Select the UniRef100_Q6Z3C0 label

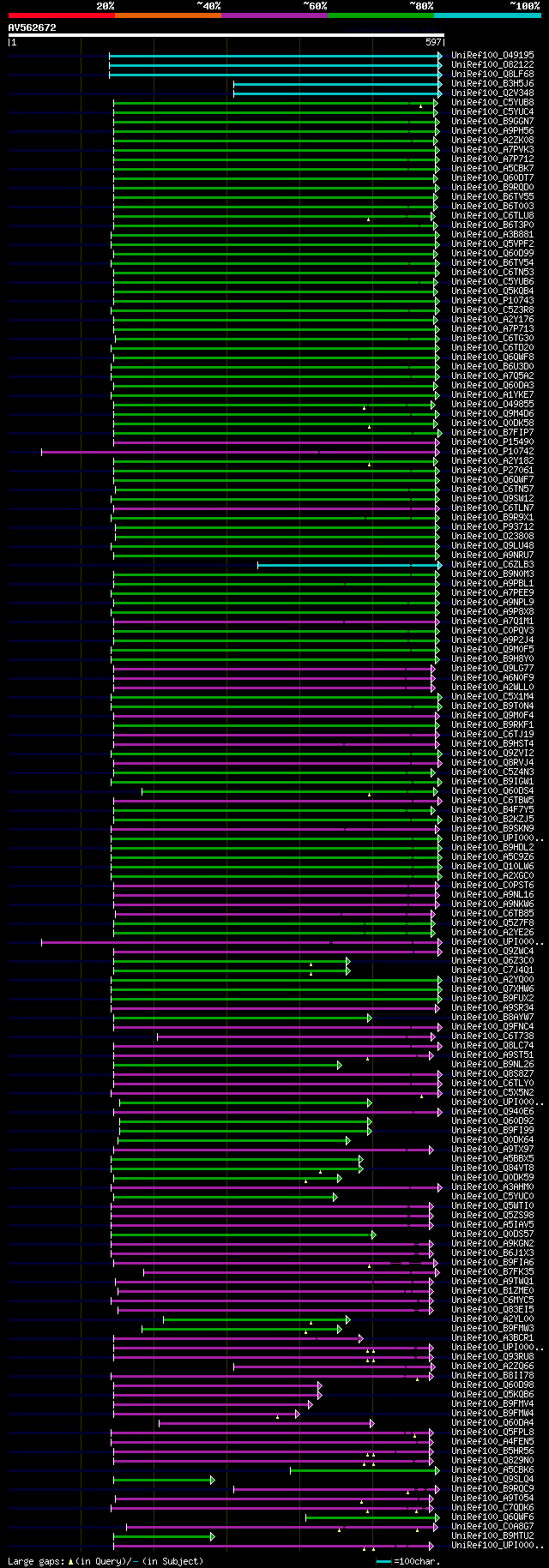tap(492, 960)
